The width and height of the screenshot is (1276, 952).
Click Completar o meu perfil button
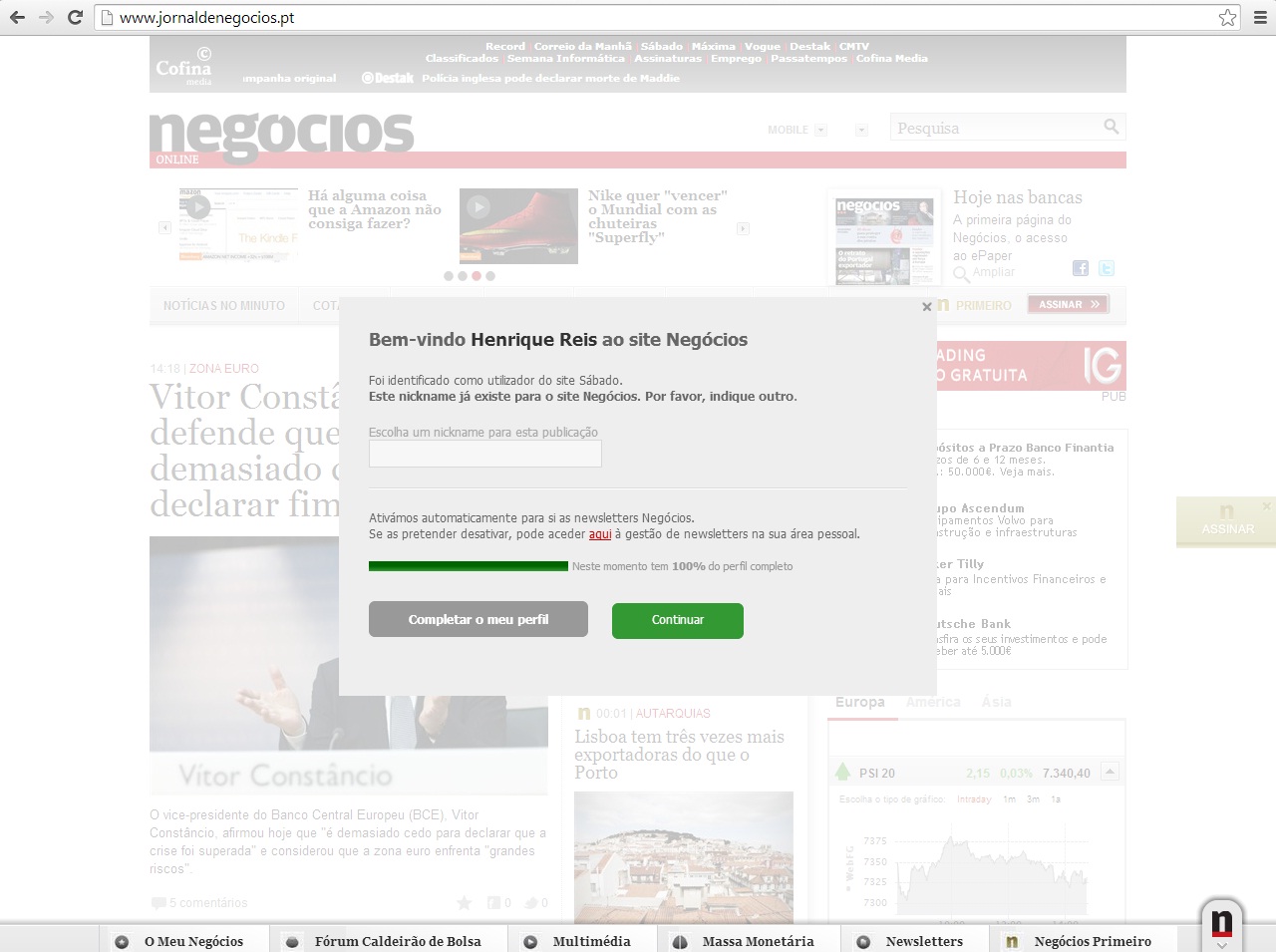tap(478, 619)
